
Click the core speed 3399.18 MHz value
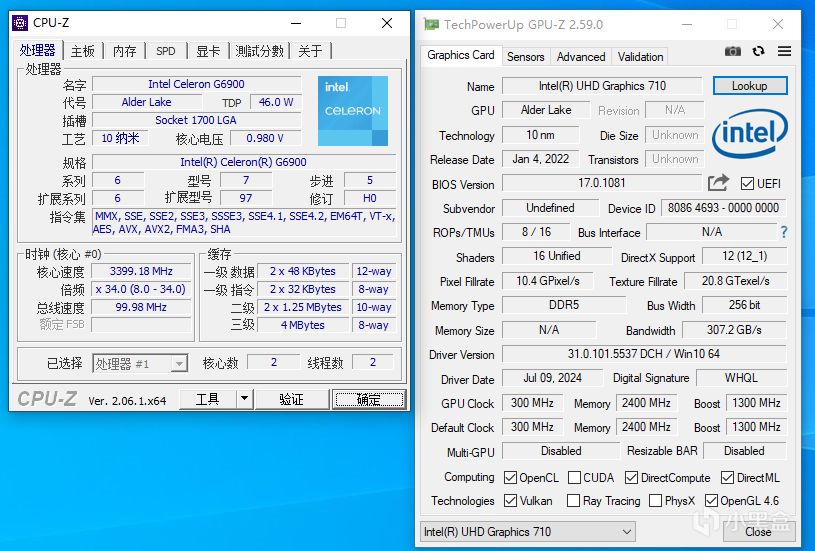tap(141, 271)
